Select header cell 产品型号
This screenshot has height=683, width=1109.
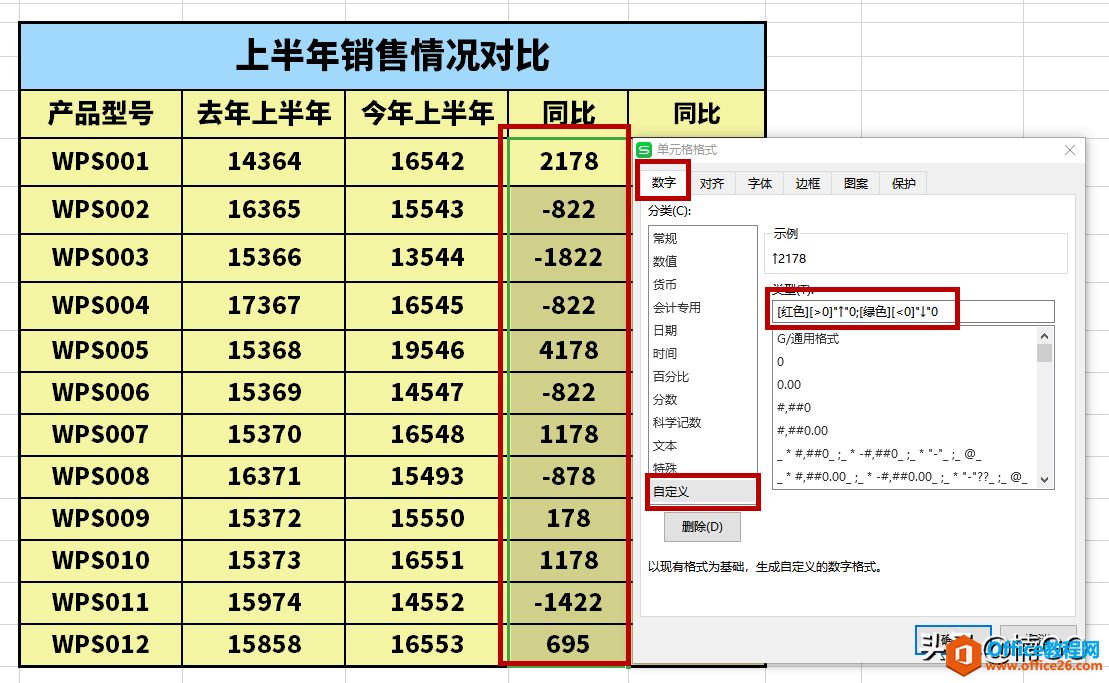(101, 114)
